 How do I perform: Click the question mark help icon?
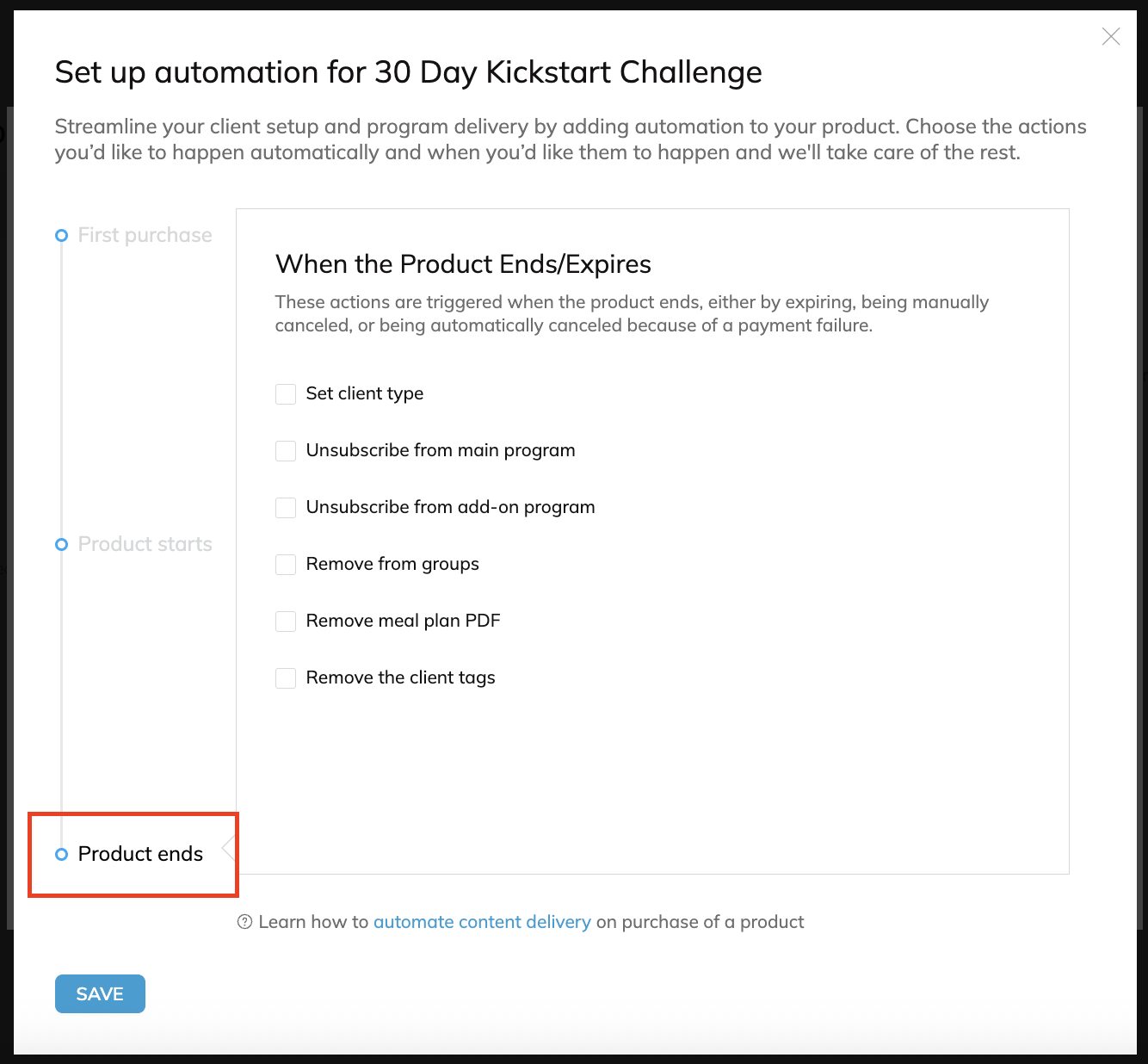pyautogui.click(x=245, y=922)
